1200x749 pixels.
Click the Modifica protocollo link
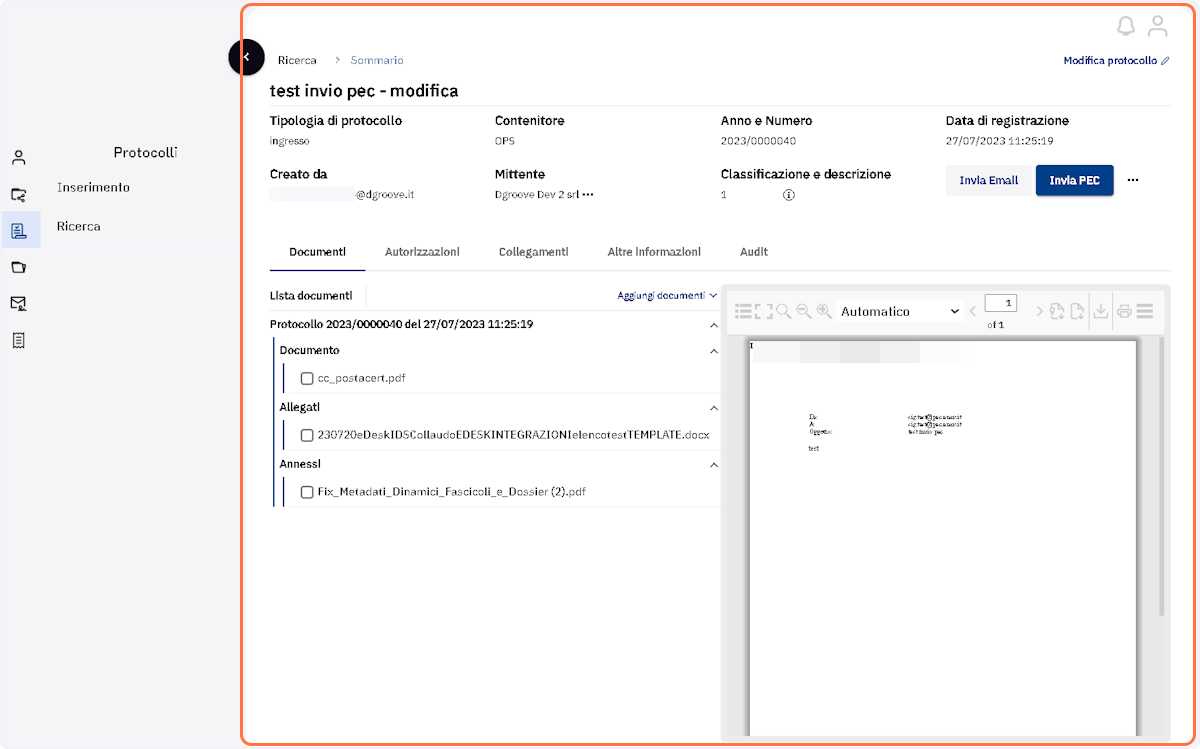[x=1110, y=61]
